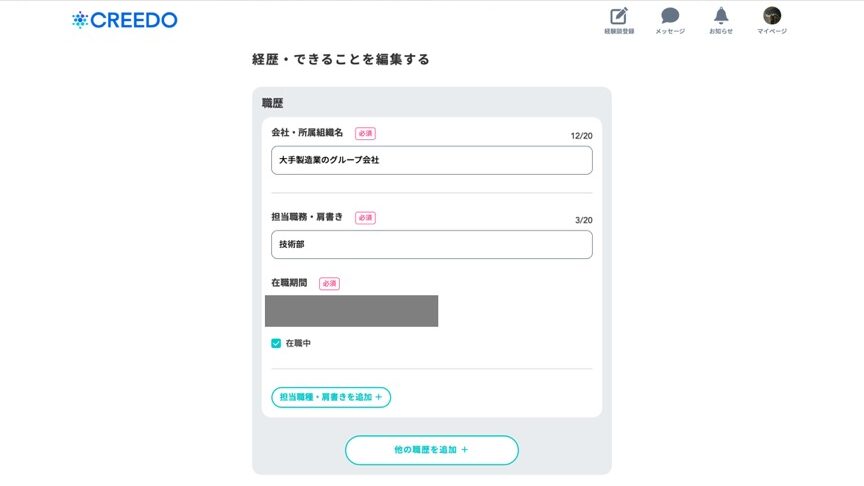Image resolution: width=864 pixels, height=486 pixels.
Task: Click the 必須 badge beside 在職期間
Action: click(x=329, y=284)
